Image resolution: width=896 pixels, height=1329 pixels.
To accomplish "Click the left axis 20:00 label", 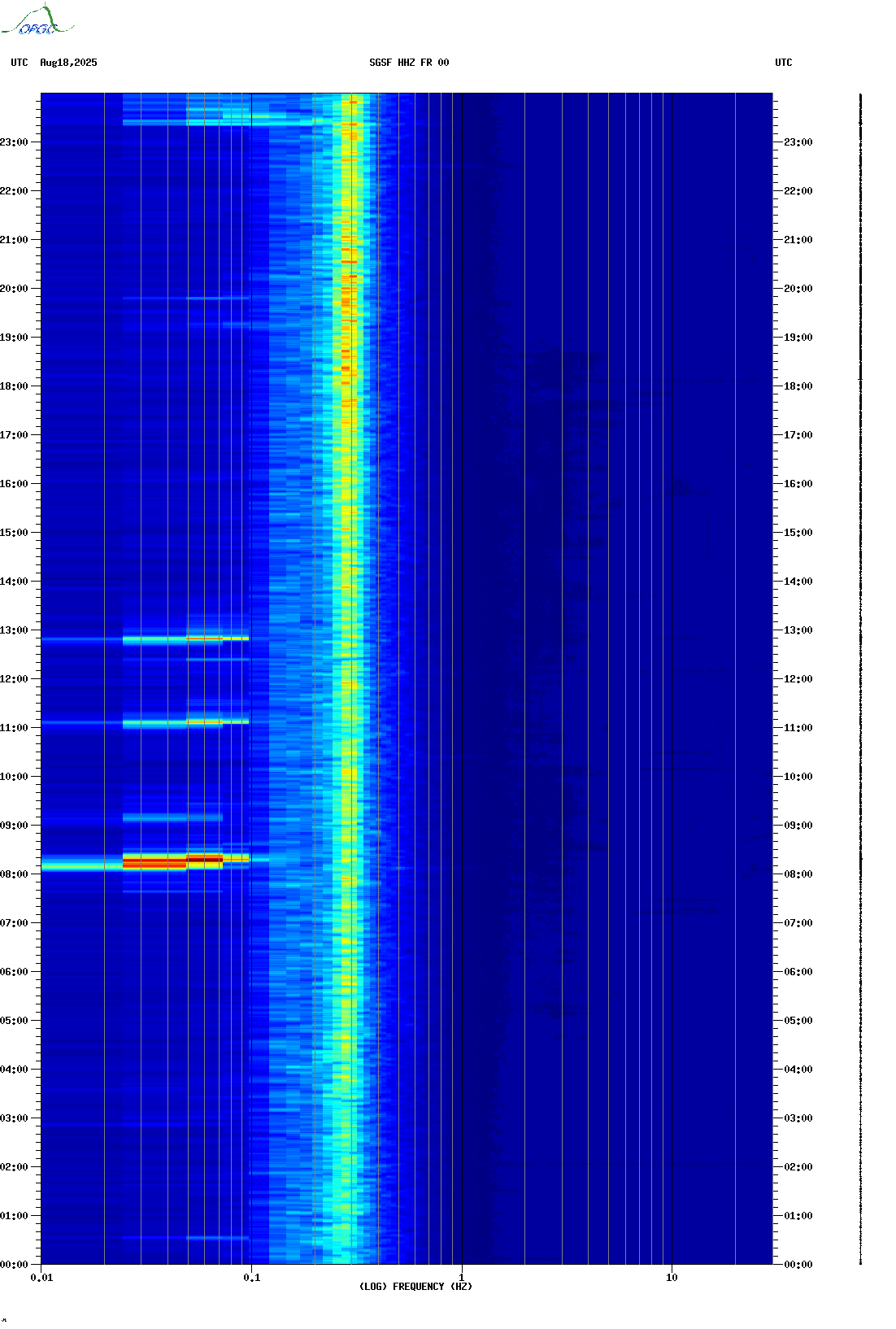I will [14, 289].
